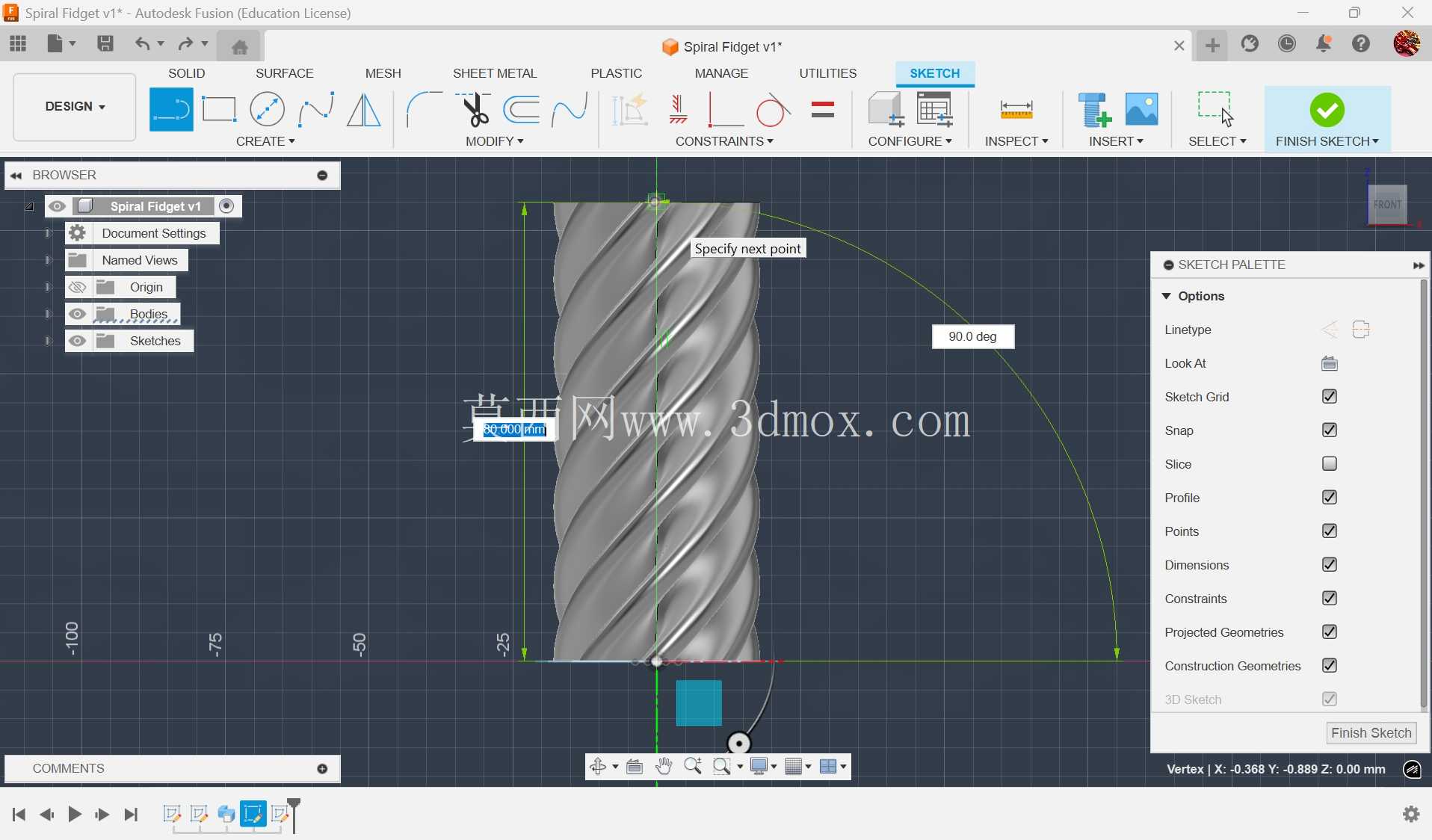This screenshot has height=840, width=1432.
Task: Expand the MODIFY menu
Action: point(494,141)
